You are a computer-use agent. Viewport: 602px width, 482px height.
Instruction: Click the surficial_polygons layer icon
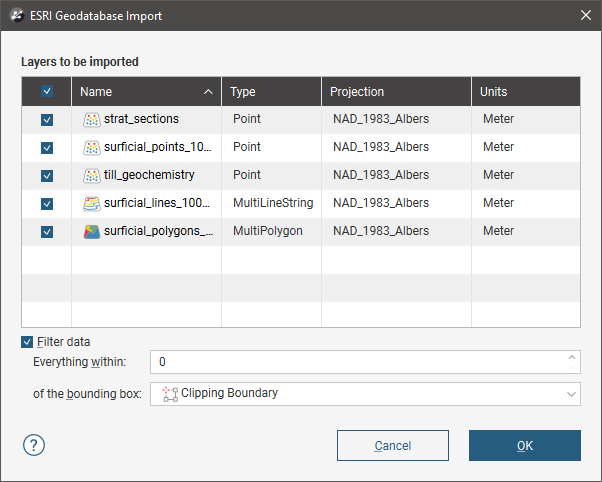pyautogui.click(x=91, y=231)
